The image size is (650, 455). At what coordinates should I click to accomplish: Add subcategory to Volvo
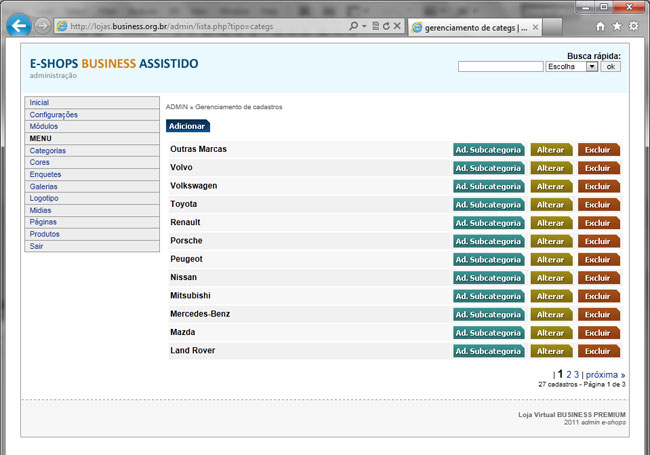[488, 168]
